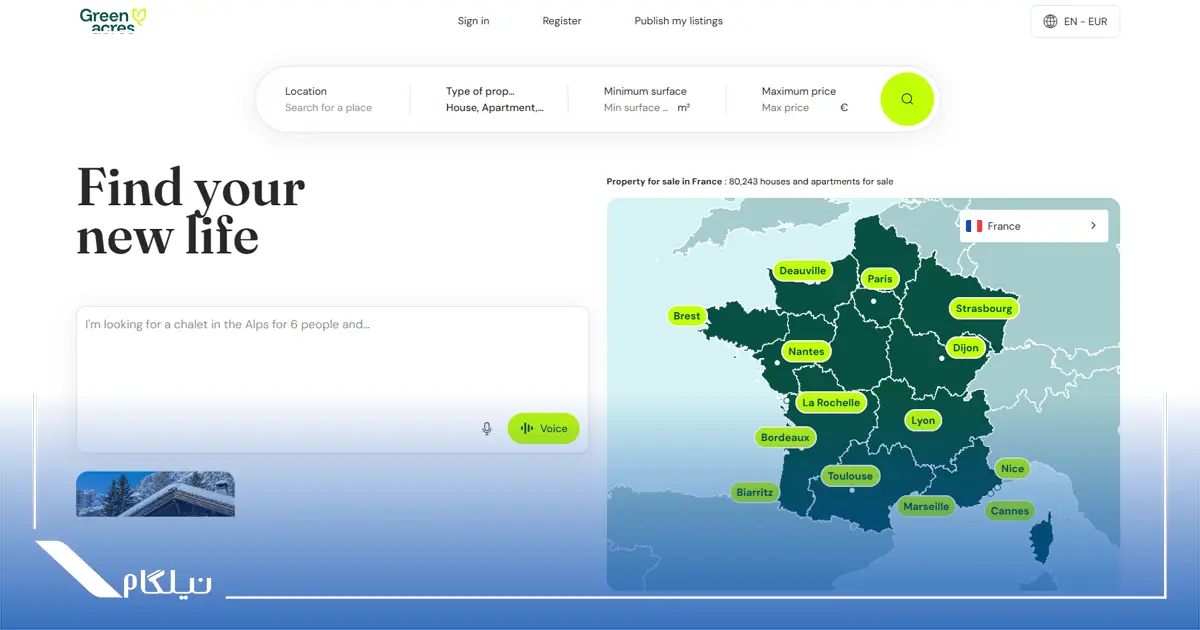The width and height of the screenshot is (1200, 630).
Task: Select Dijon on the map
Action: [966, 349]
